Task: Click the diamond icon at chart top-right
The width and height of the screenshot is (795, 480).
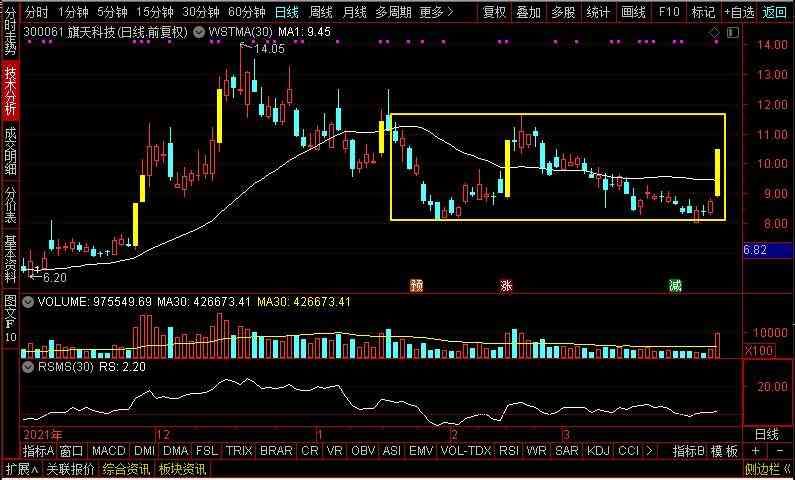Action: click(x=715, y=33)
